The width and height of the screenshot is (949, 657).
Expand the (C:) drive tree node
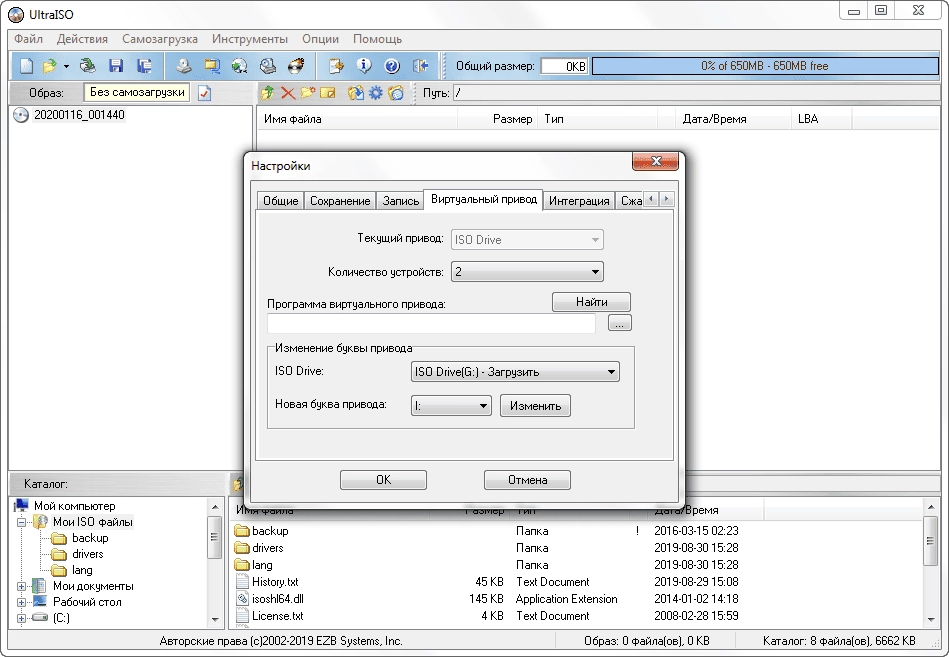pyautogui.click(x=21, y=618)
